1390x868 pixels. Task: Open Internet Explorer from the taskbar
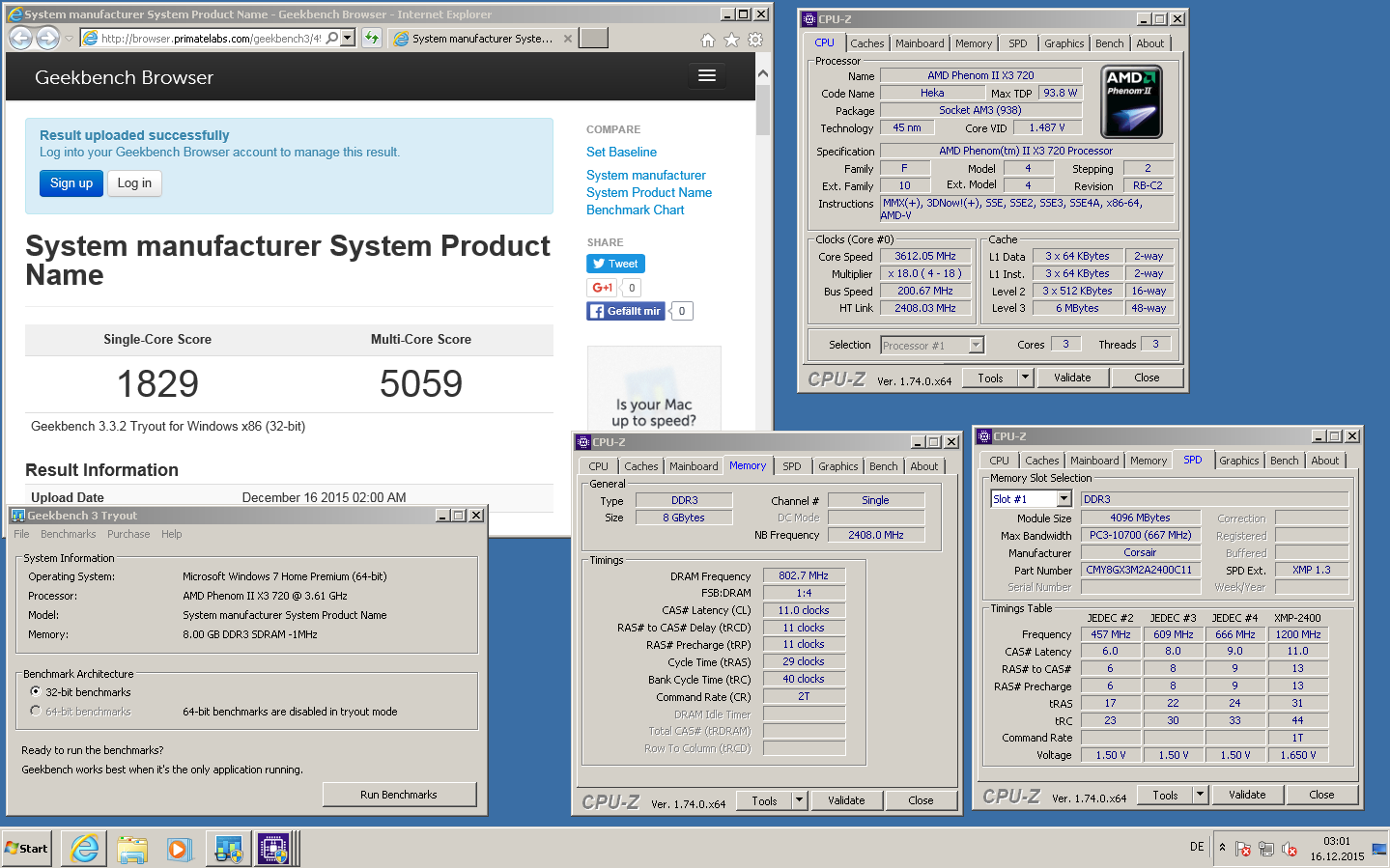84,849
